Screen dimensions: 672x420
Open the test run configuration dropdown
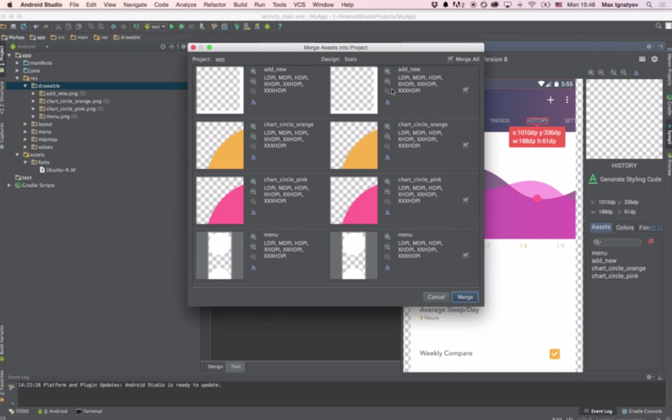pos(155,27)
